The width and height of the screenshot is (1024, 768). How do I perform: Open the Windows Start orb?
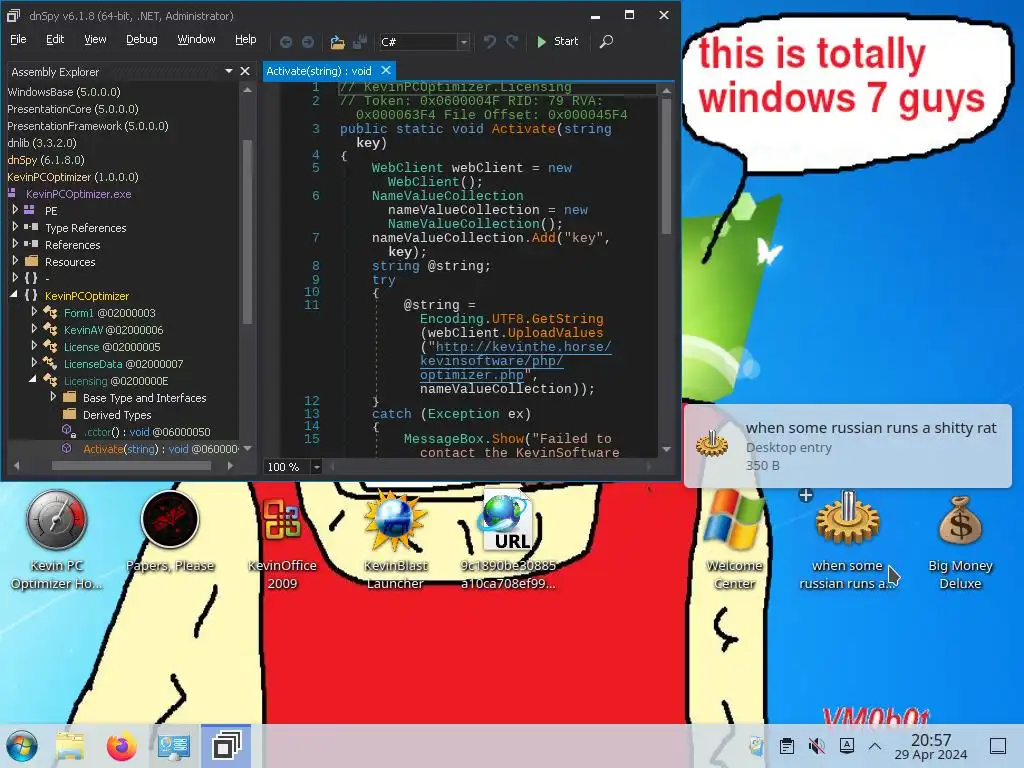coord(22,746)
